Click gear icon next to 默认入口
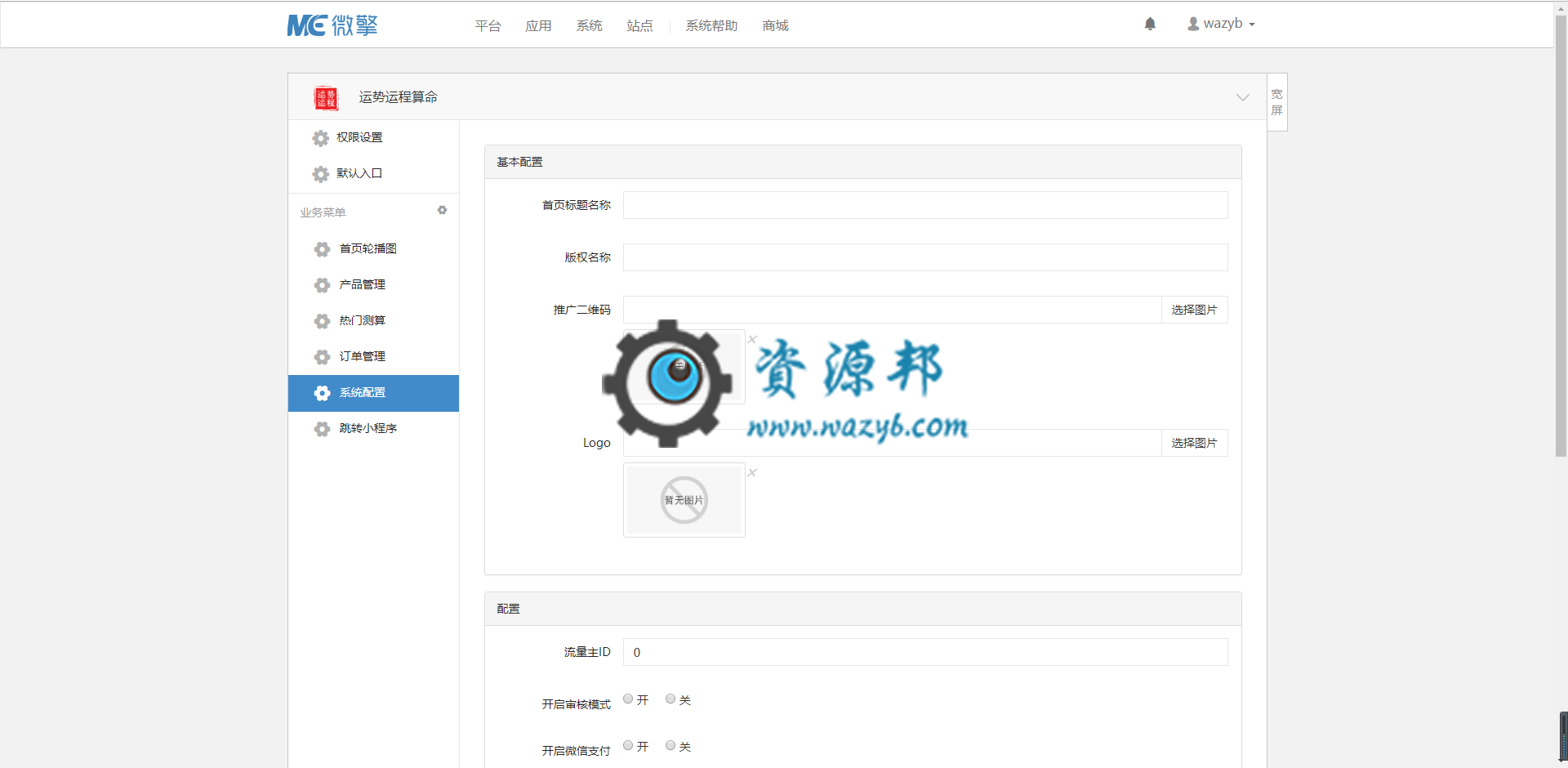Viewport: 1568px width, 768px height. [321, 174]
